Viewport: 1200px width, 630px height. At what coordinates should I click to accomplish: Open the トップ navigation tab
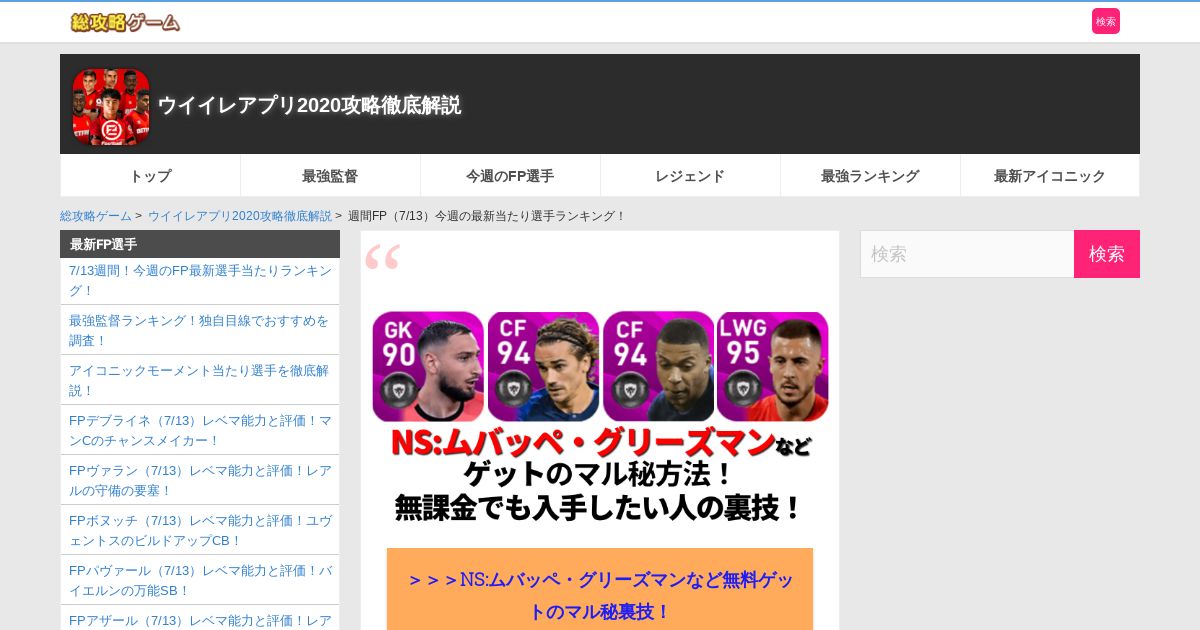pyautogui.click(x=150, y=176)
